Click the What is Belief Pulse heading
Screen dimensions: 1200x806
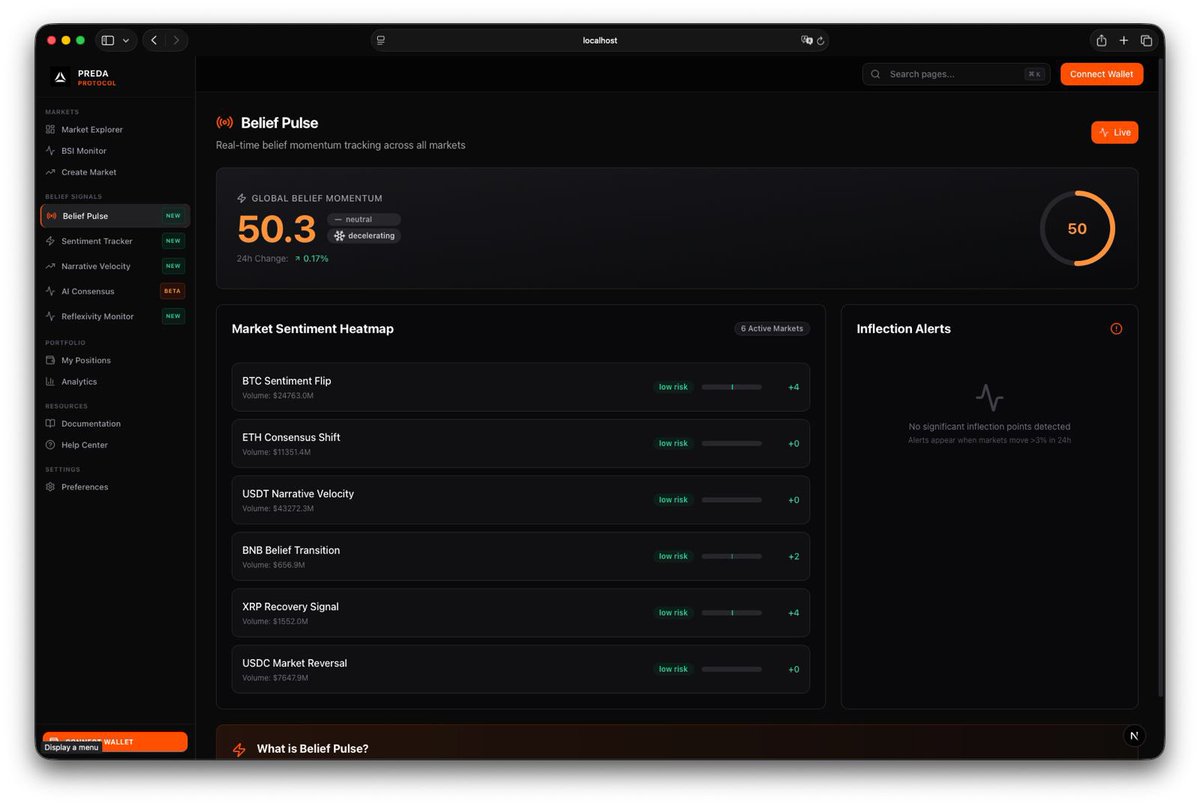click(313, 749)
